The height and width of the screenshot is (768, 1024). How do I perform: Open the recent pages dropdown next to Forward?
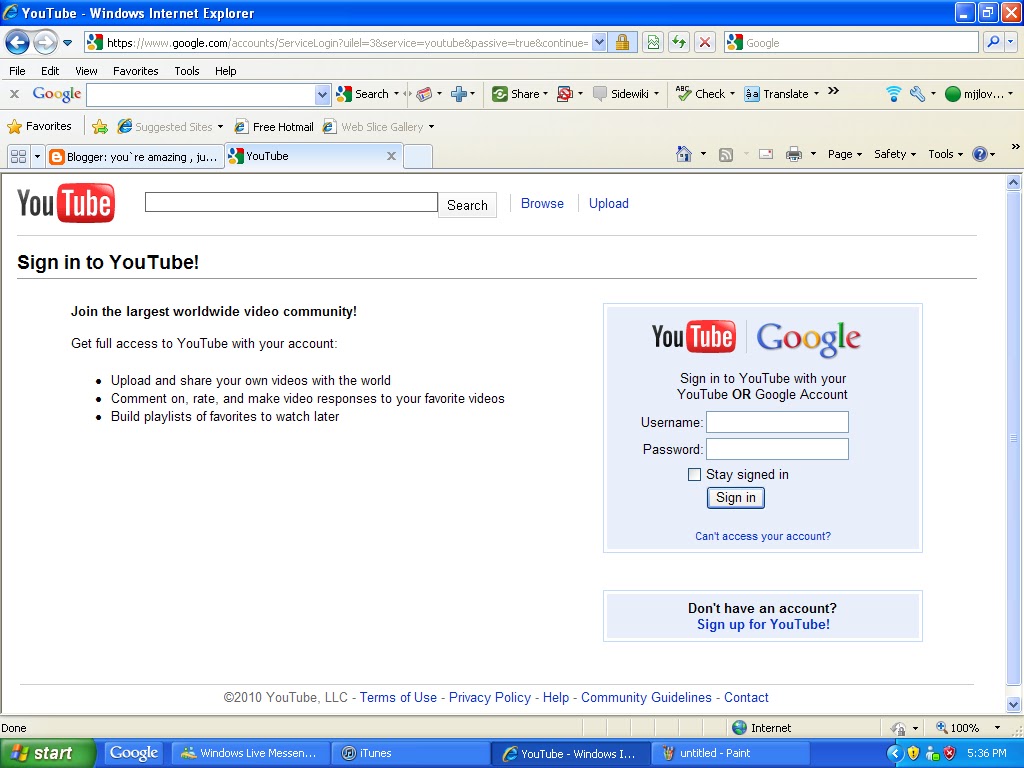pos(67,43)
